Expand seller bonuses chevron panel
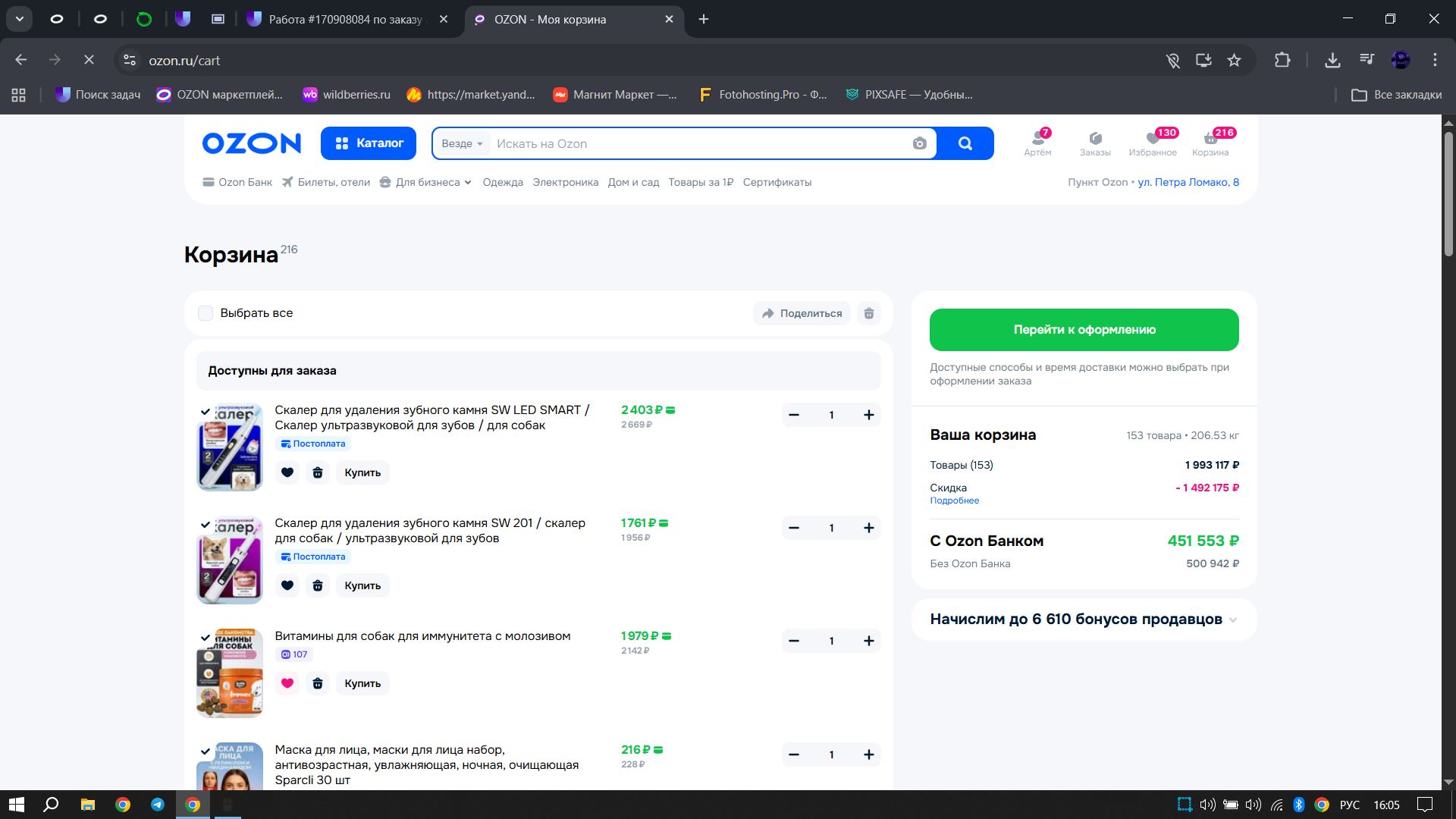Image resolution: width=1456 pixels, height=819 pixels. click(1232, 620)
